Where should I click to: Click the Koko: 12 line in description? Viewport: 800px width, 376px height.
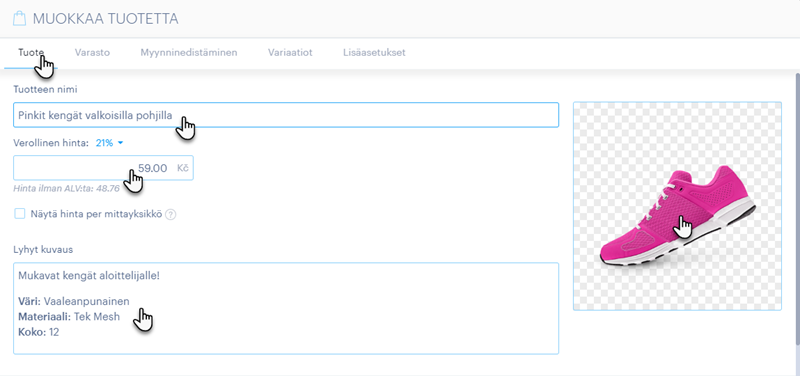point(39,332)
